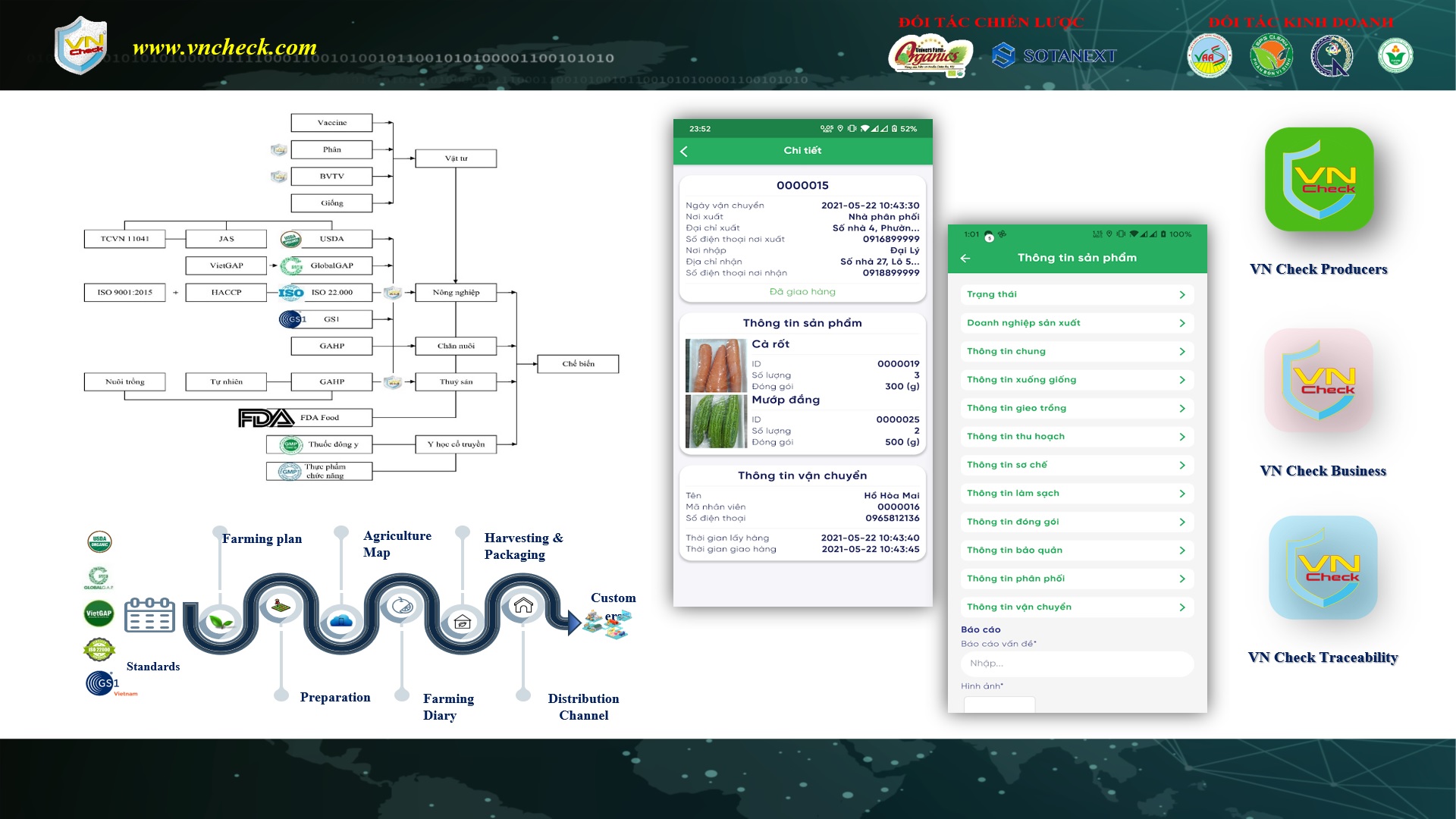Click the Agriculture Map cloud icon
Viewport: 1456px width, 819px height.
[x=341, y=622]
